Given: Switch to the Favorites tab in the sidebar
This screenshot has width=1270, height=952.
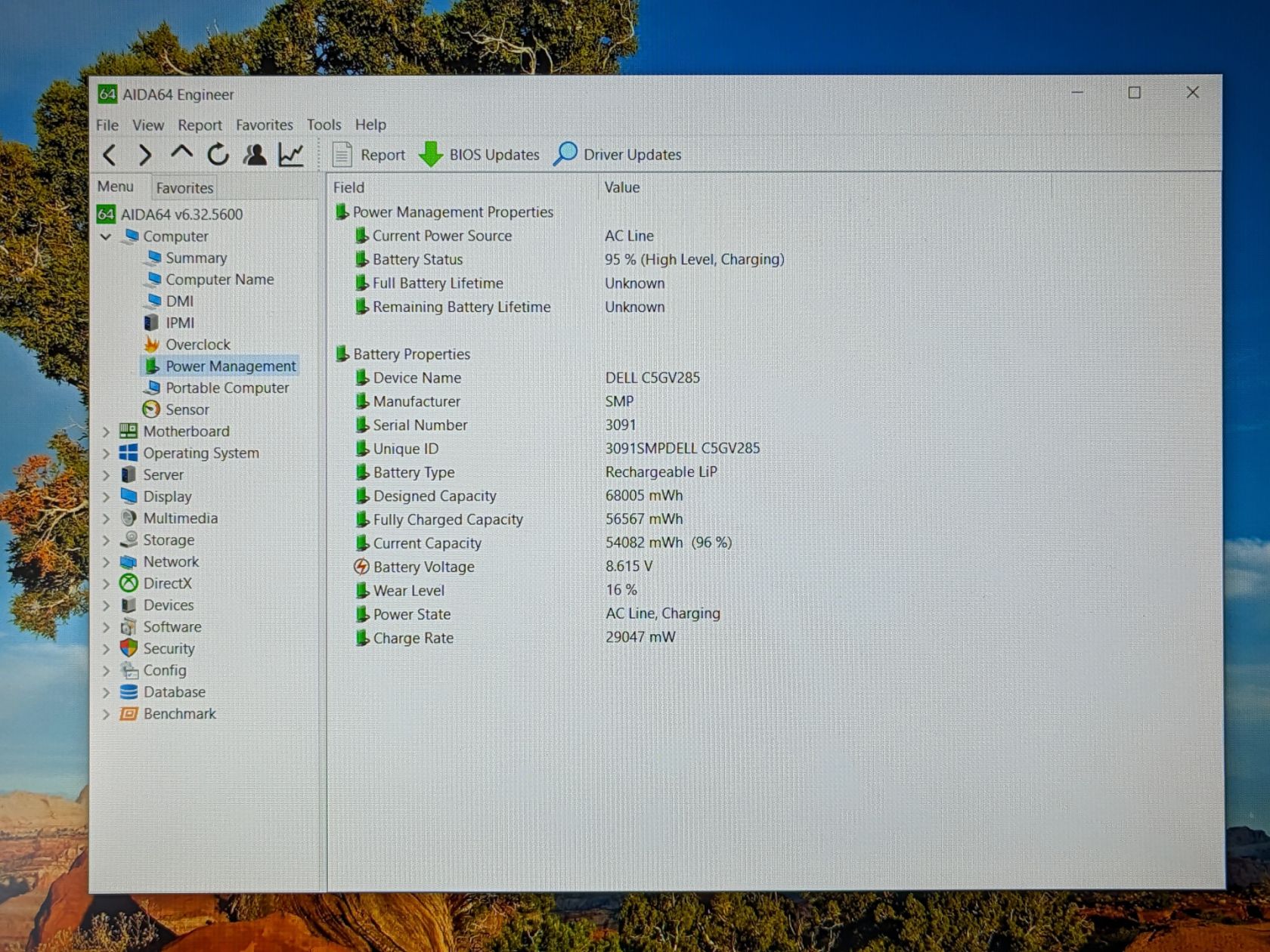Looking at the screenshot, I should click(184, 188).
